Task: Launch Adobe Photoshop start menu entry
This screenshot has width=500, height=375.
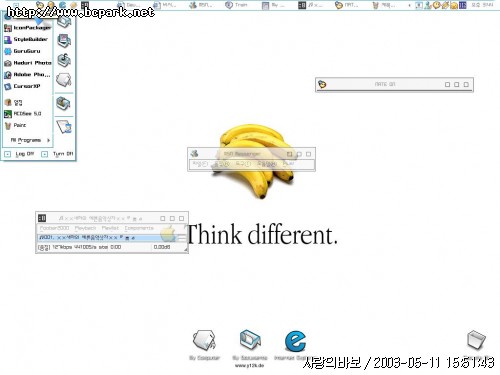Action: [x=27, y=75]
